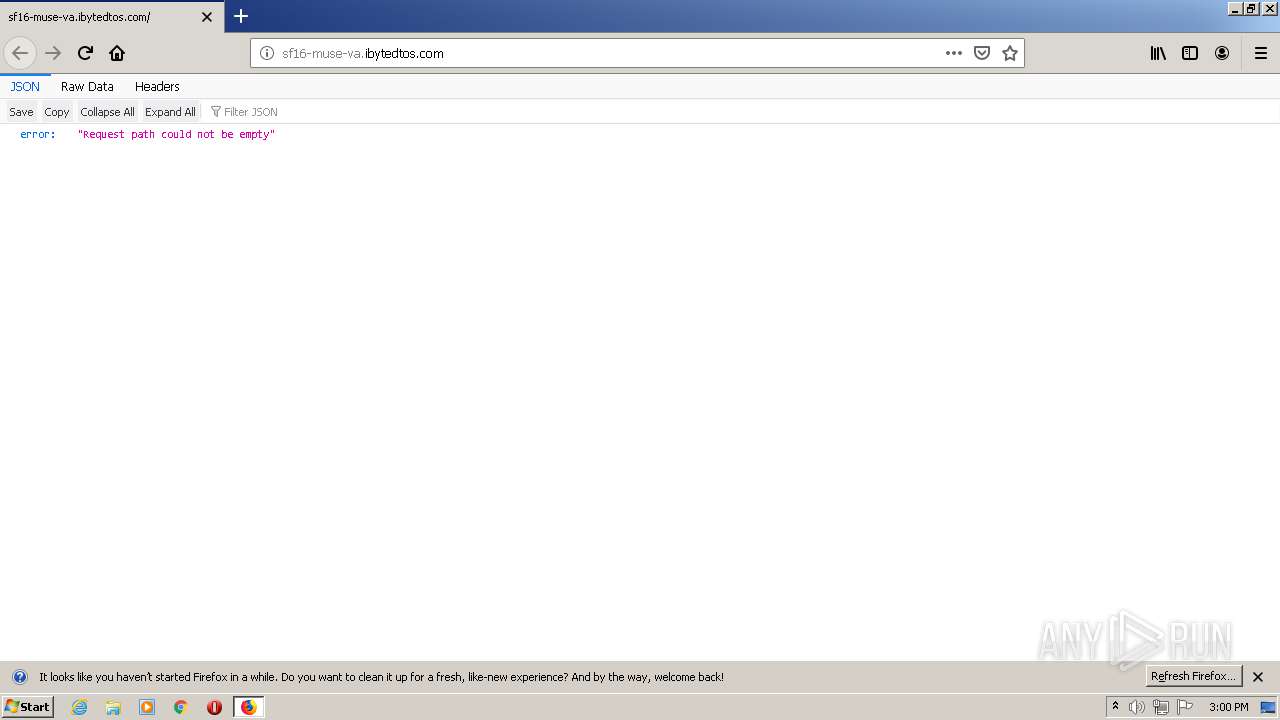Open the volume control tray icon
Image resolution: width=1280 pixels, height=720 pixels.
tap(1137, 707)
